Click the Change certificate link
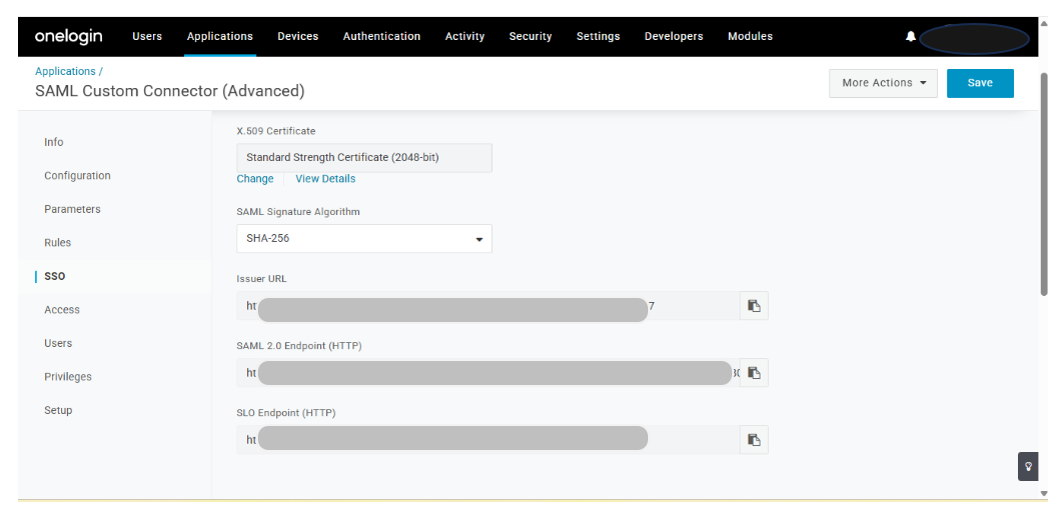 (255, 179)
